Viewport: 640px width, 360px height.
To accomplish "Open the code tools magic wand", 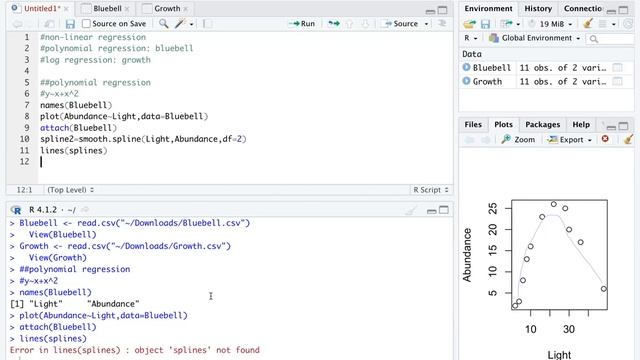I will click(x=180, y=24).
